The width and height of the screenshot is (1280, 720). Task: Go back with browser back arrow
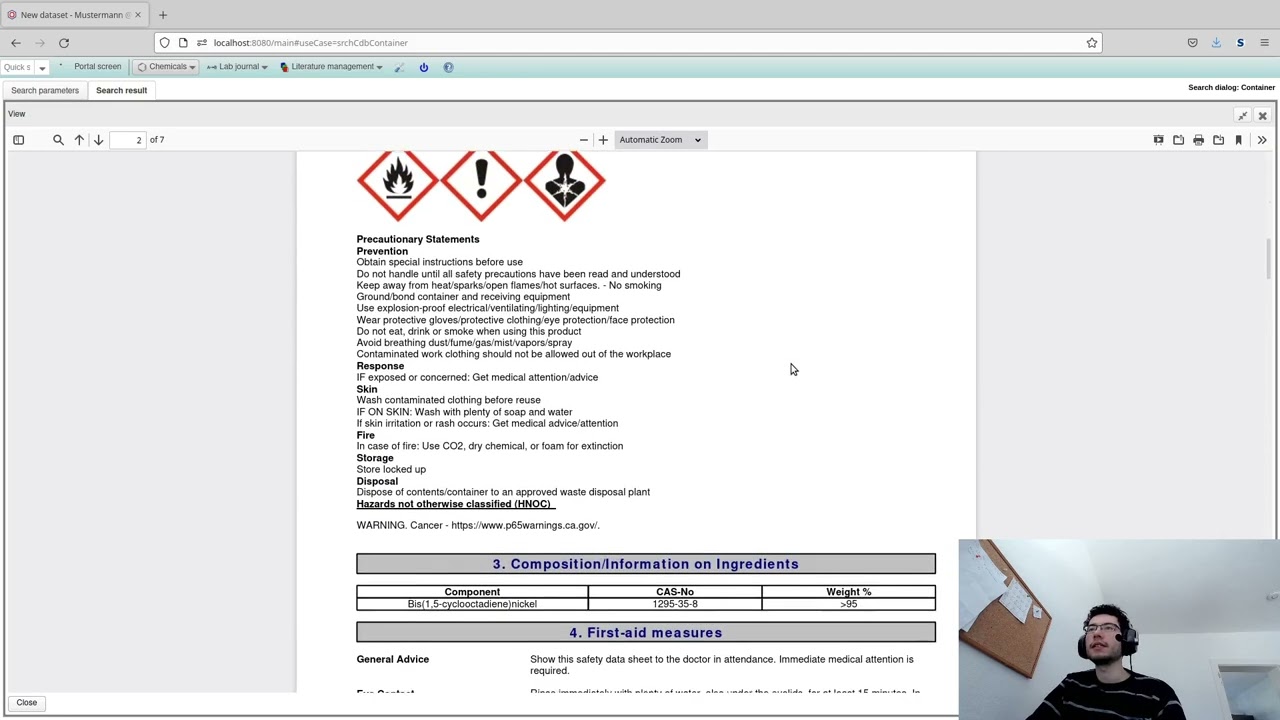coord(16,43)
